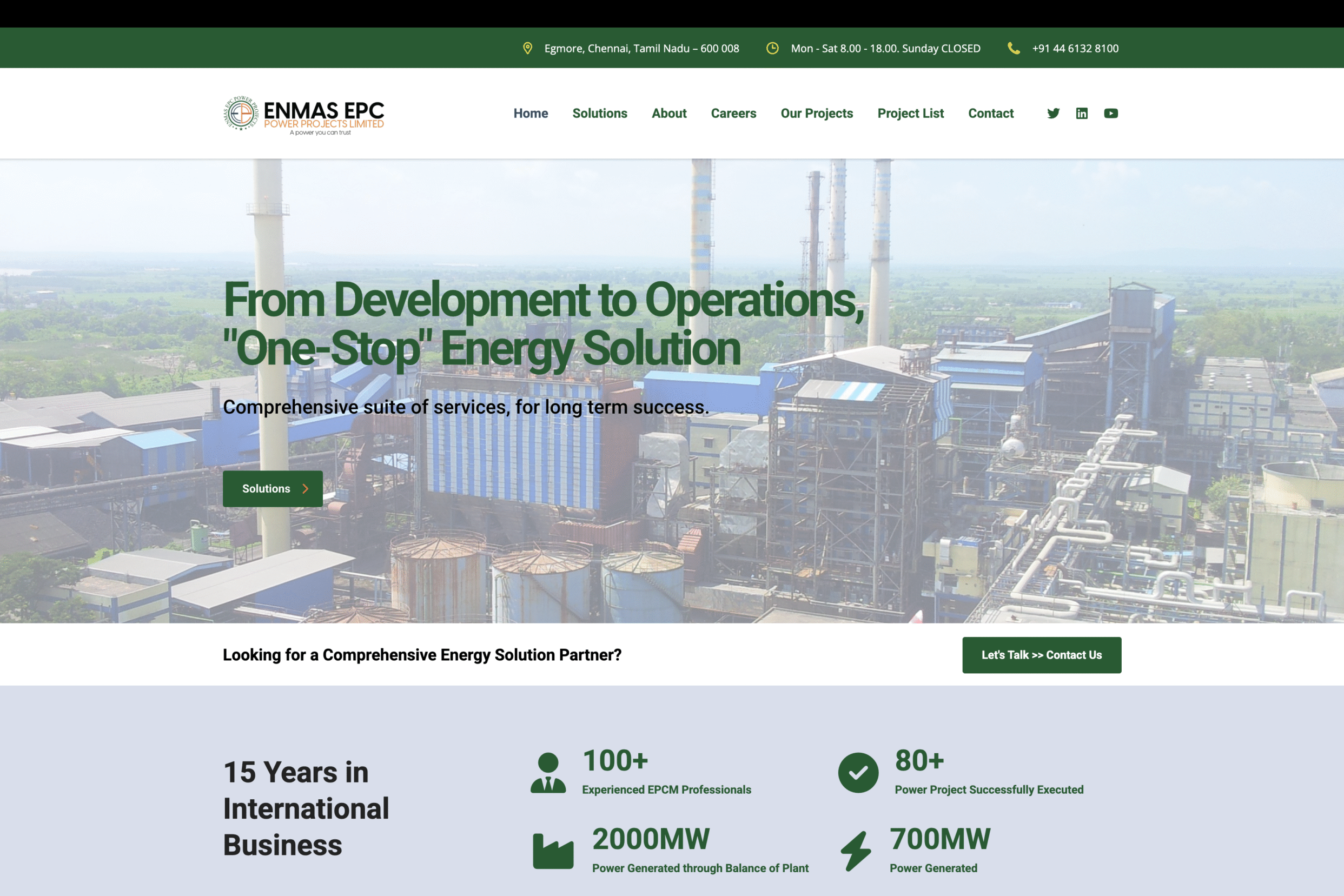Open the Solutions navigation menu

click(x=599, y=113)
